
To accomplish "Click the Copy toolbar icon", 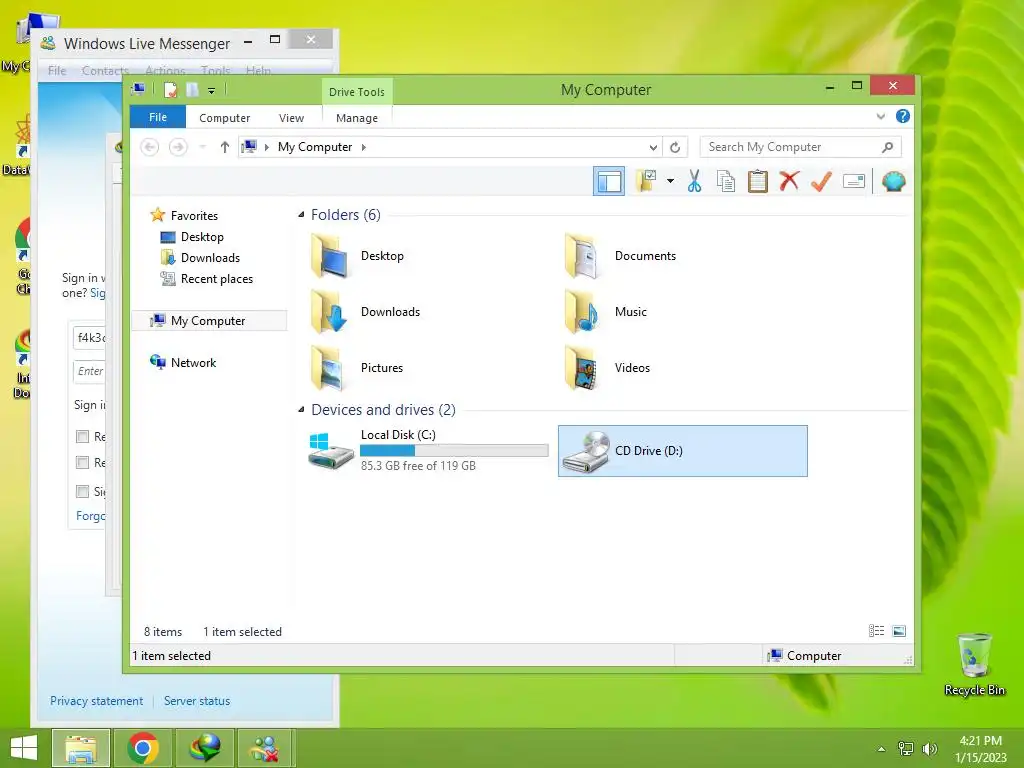I will coord(726,181).
